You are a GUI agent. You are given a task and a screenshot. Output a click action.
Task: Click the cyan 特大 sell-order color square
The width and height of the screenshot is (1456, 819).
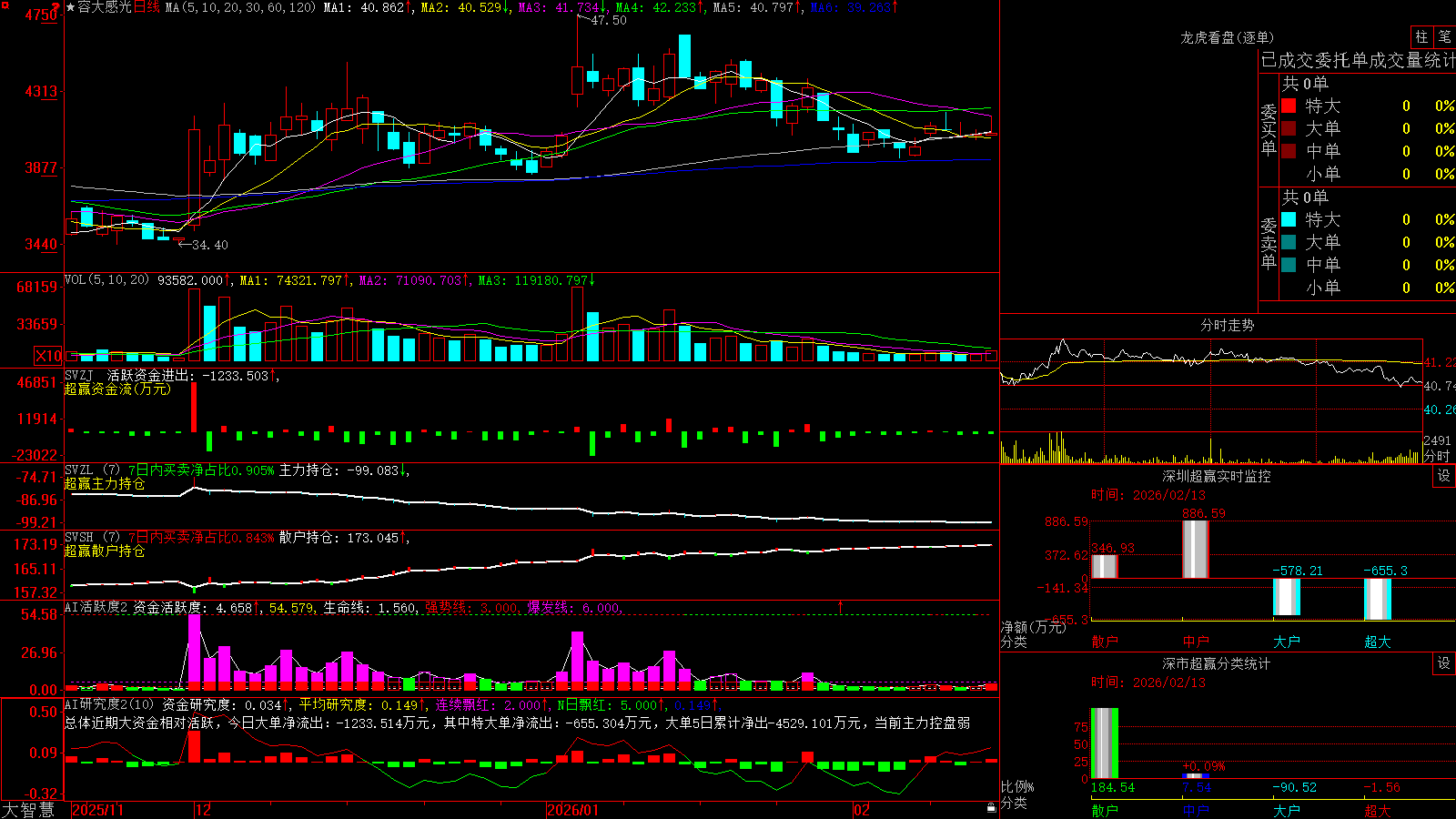tap(1289, 219)
